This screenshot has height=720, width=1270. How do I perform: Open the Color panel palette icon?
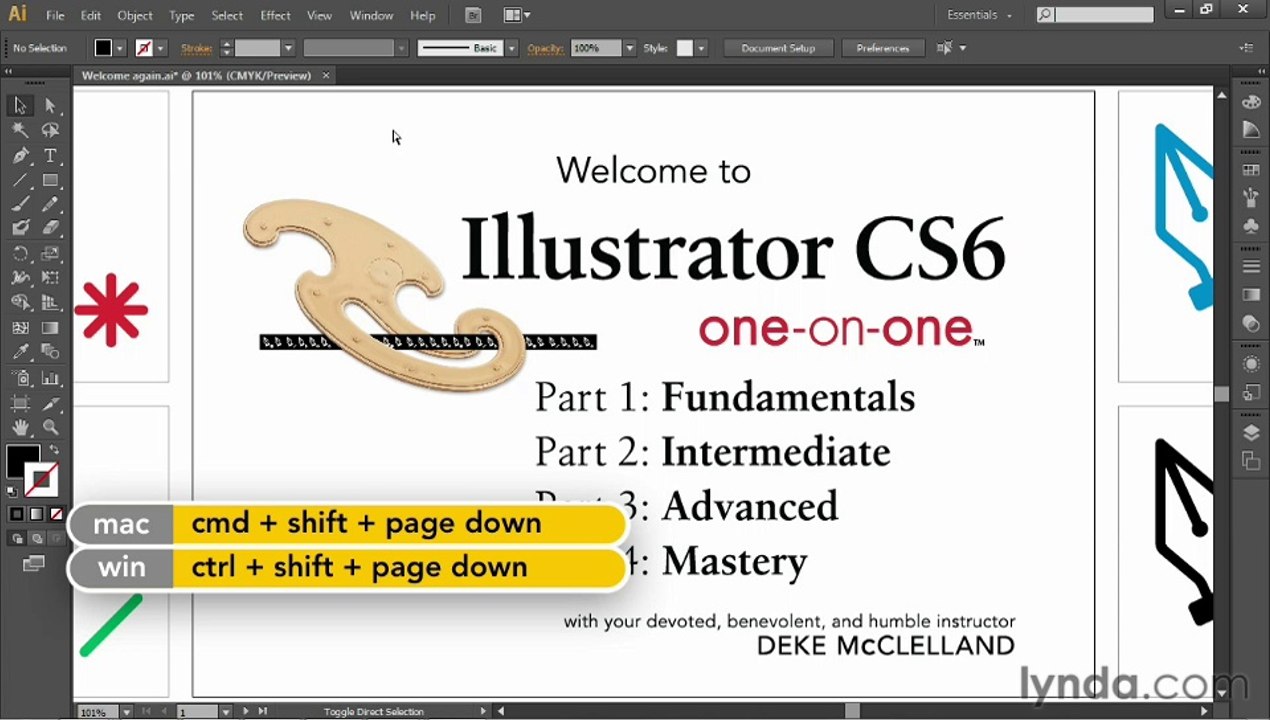(1251, 103)
